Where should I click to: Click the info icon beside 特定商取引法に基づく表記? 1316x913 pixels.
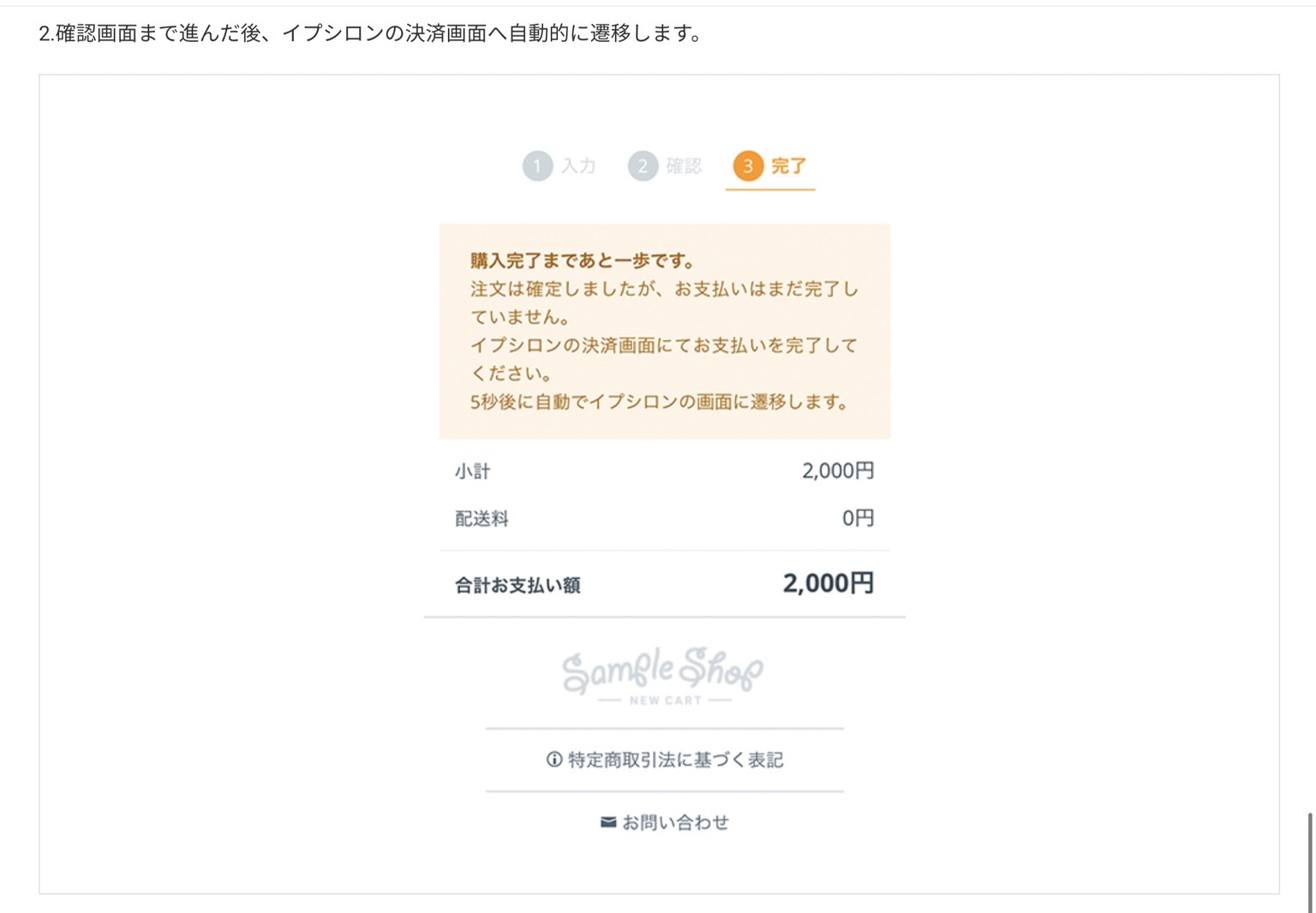554,760
